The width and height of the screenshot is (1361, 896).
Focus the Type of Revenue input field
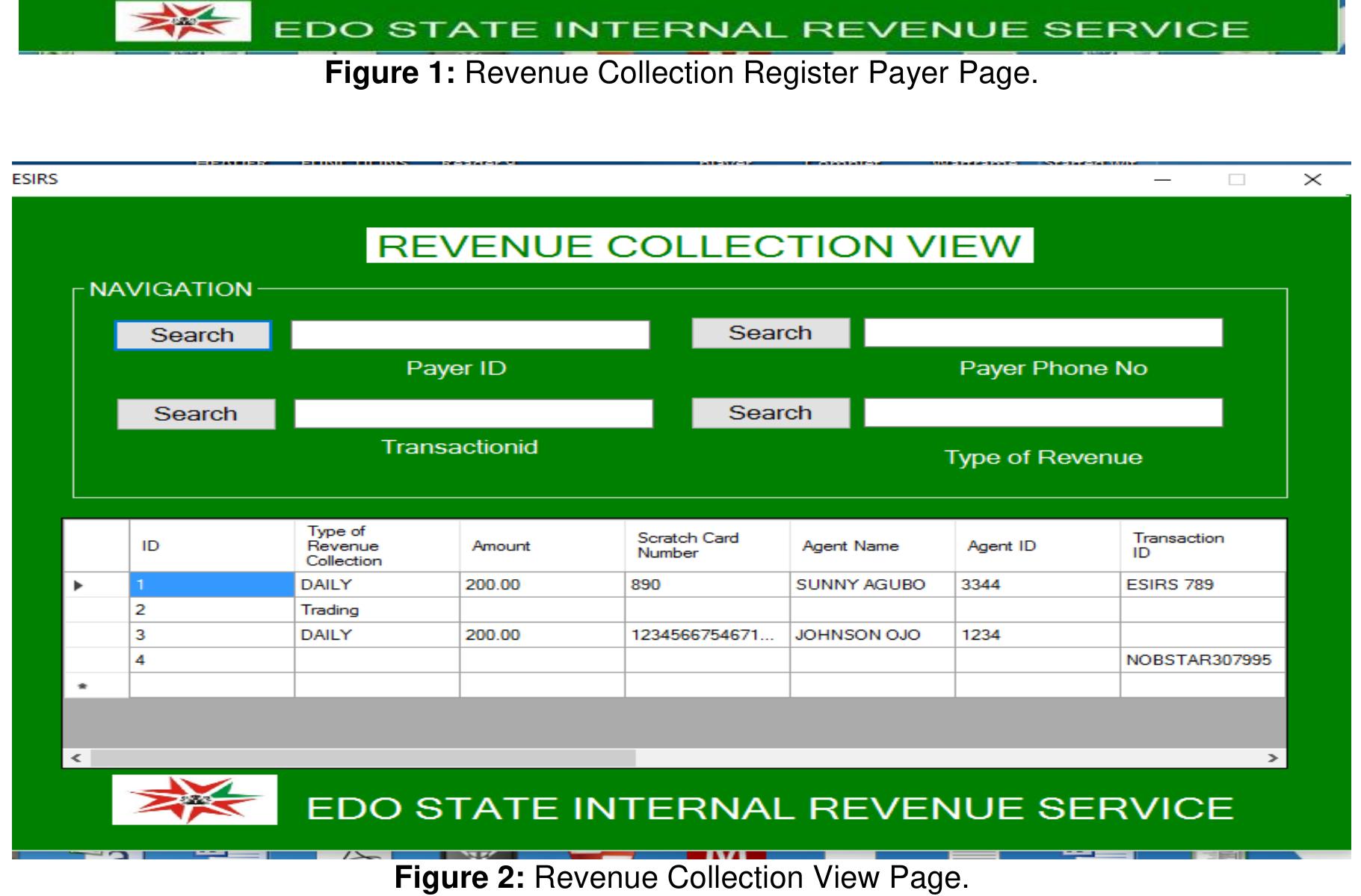tap(1043, 413)
